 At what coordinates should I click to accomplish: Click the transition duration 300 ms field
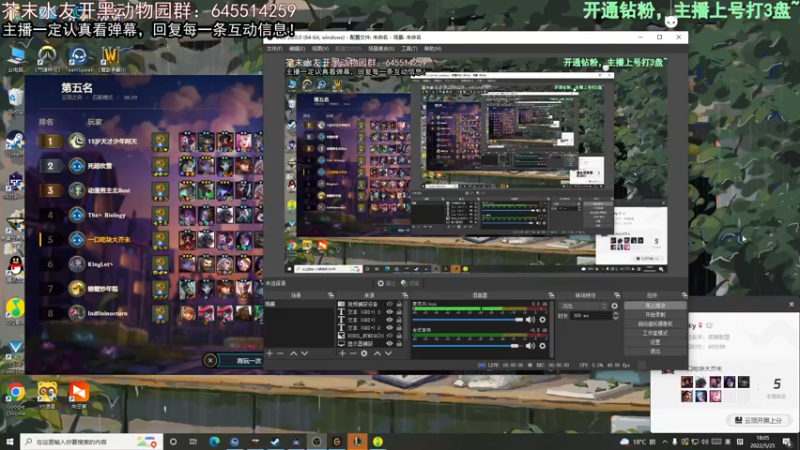tap(590, 316)
